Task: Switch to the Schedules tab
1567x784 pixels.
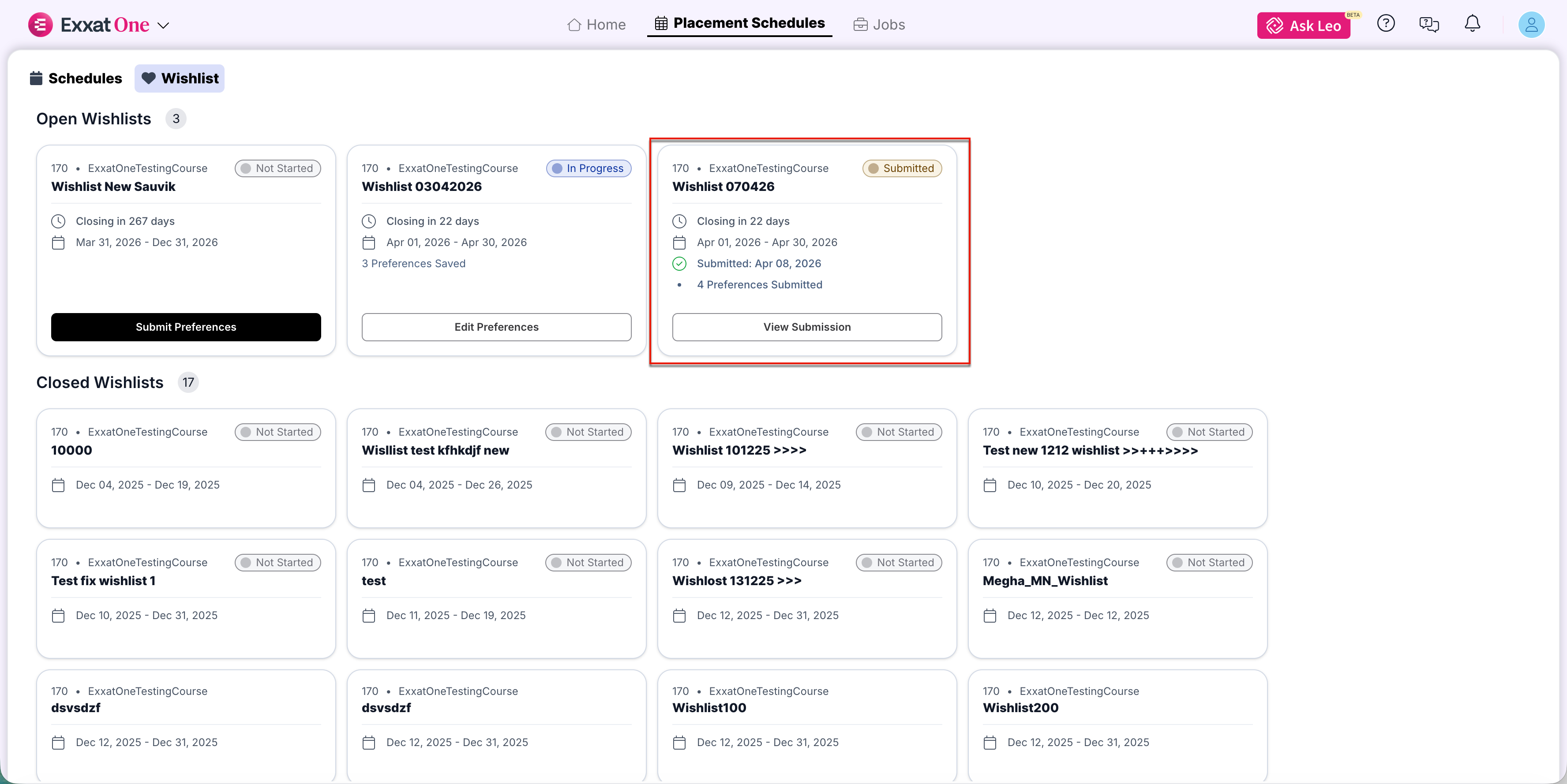Action: 76,78
